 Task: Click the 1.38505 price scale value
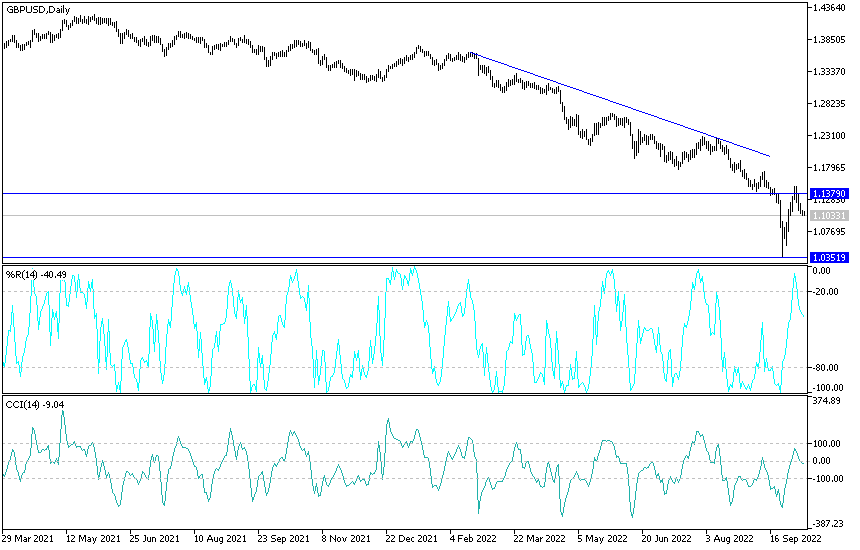point(829,39)
